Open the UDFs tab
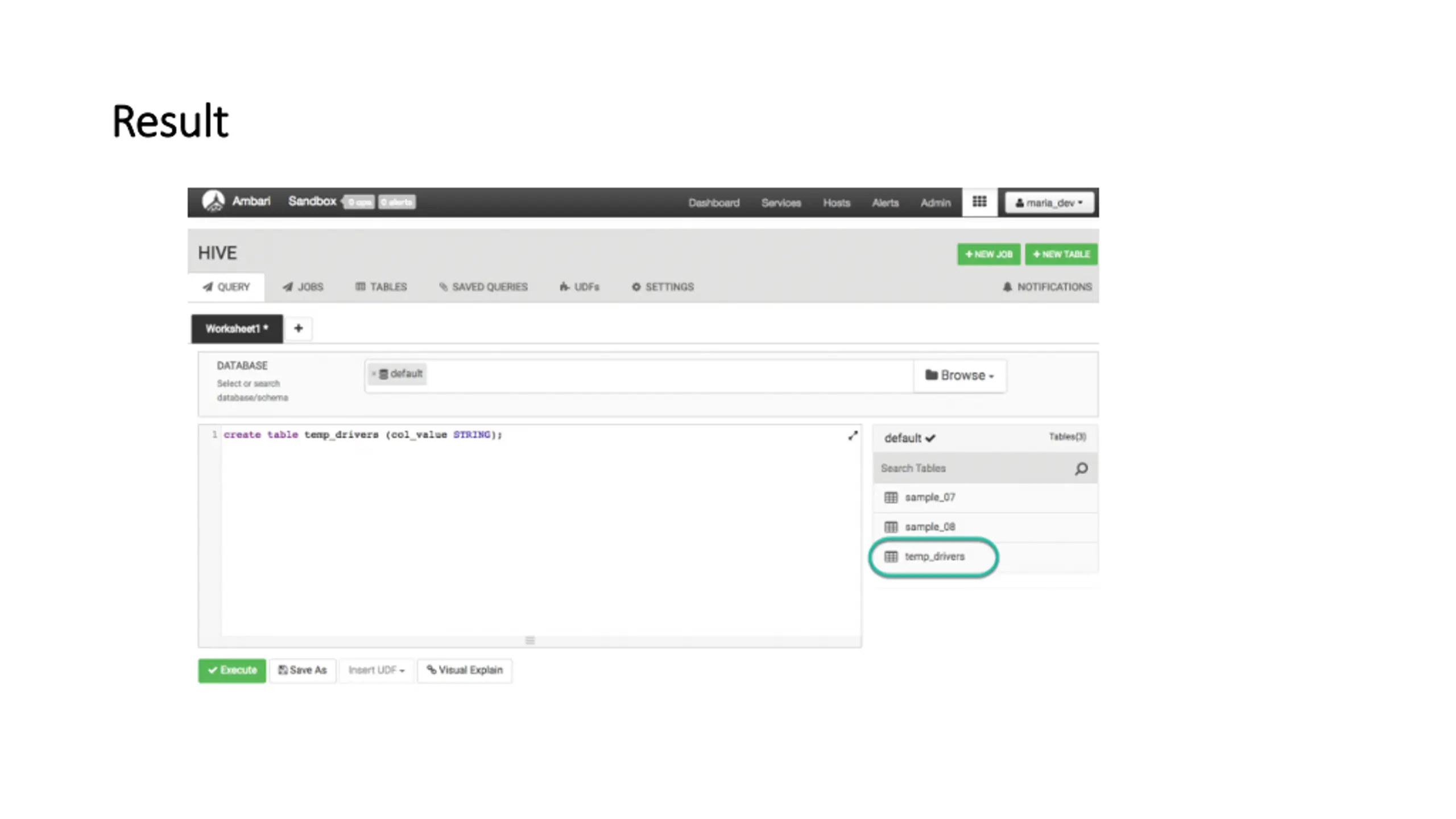 580,287
